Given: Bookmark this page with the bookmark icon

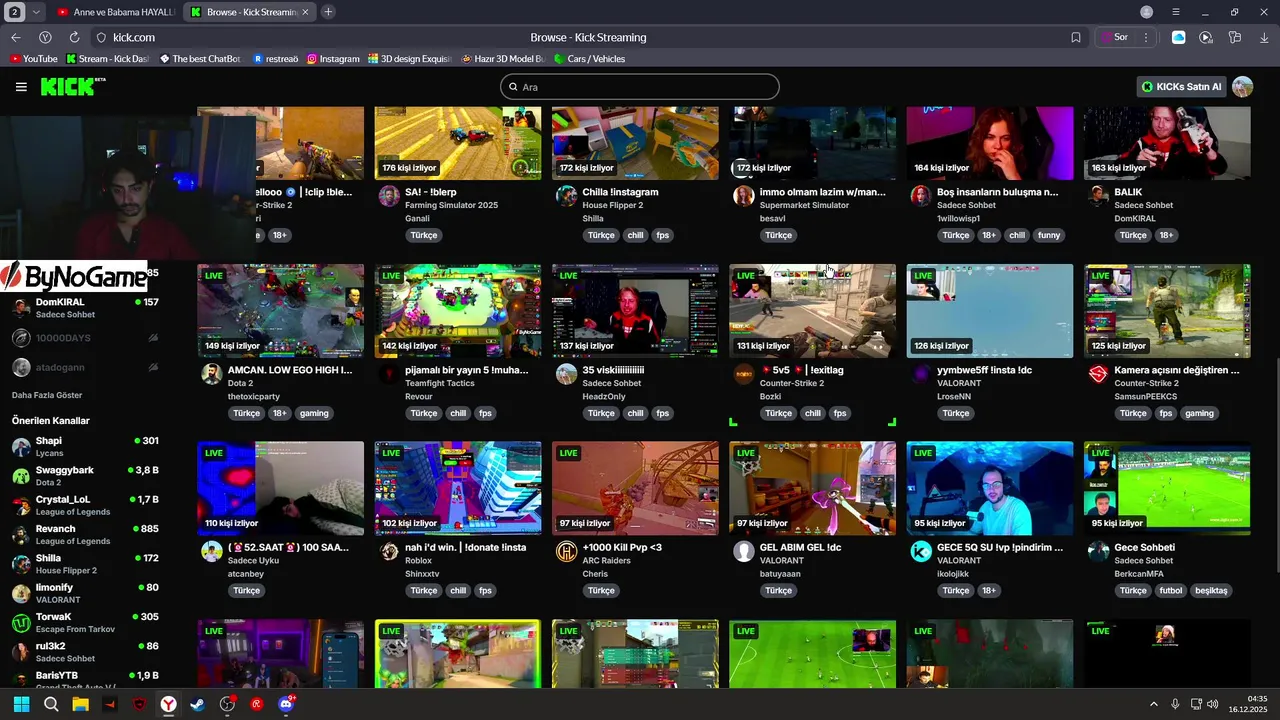Looking at the screenshot, I should 1076,37.
